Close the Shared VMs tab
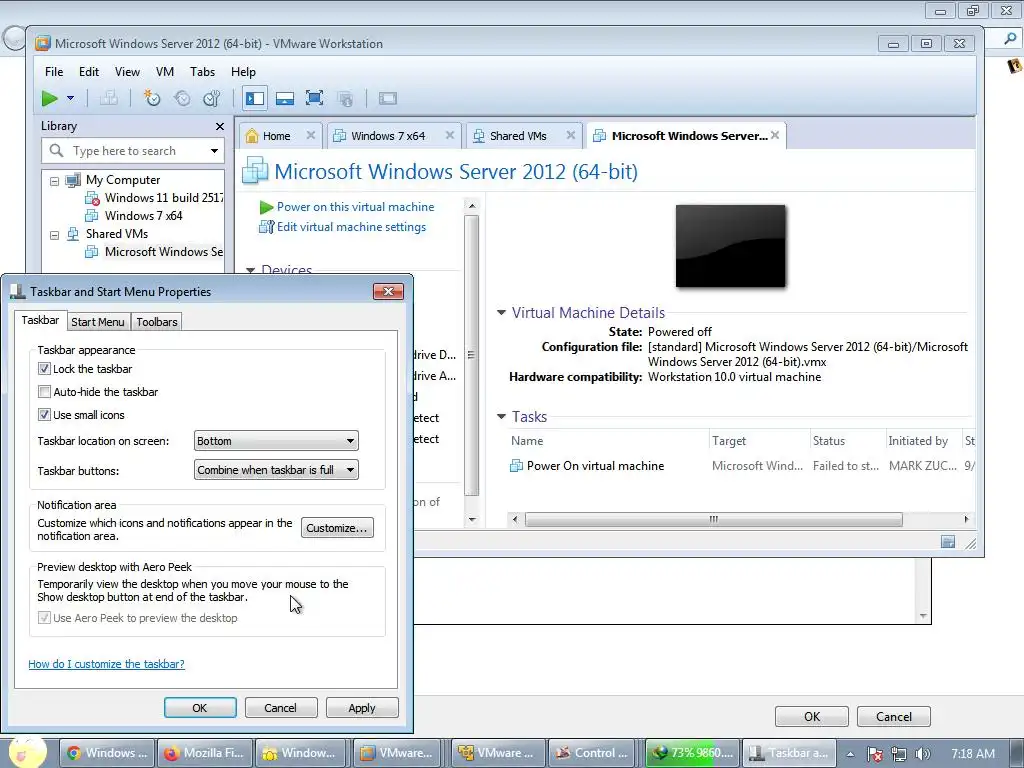Screen dimensions: 1024x768 [571, 135]
